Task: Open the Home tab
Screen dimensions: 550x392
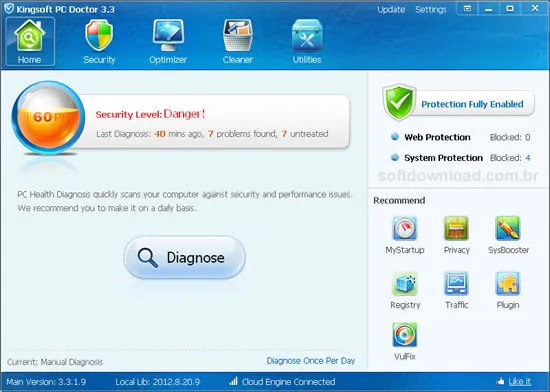Action: [x=30, y=42]
